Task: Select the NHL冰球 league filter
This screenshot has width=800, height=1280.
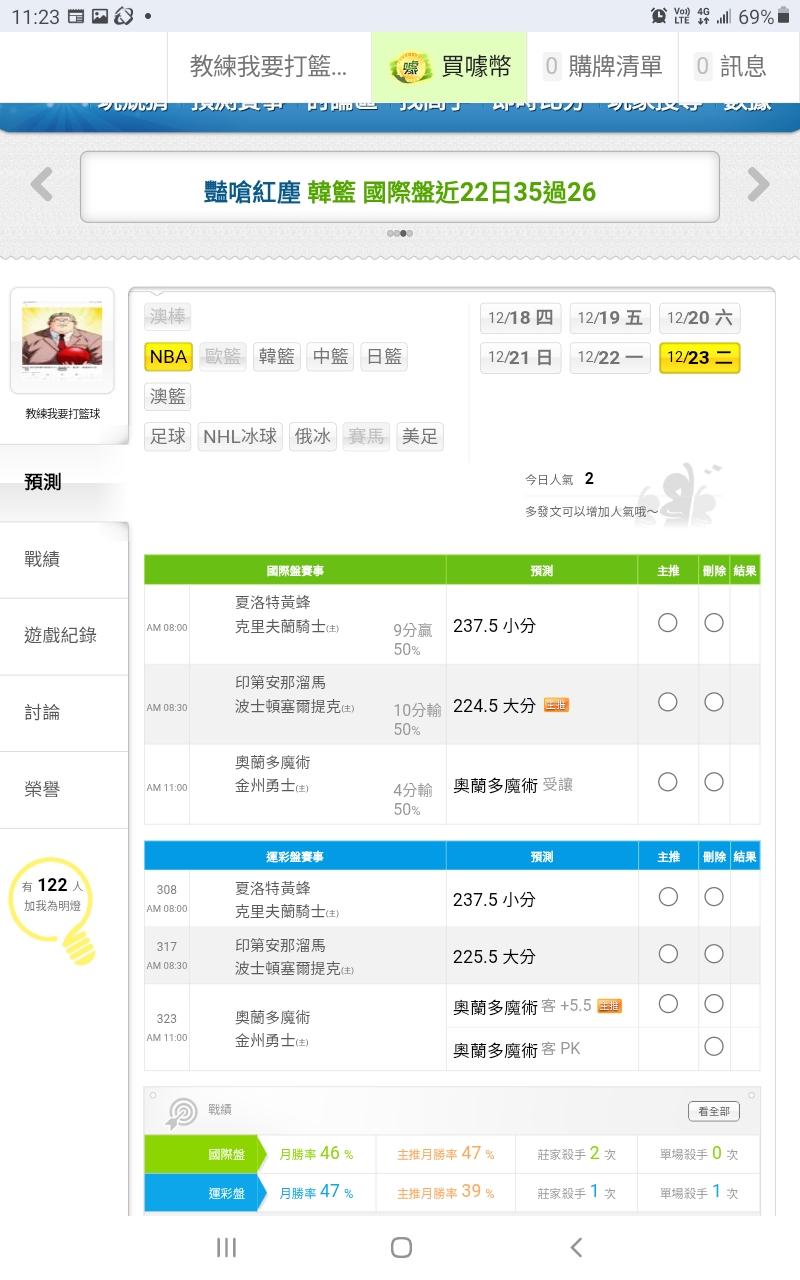Action: click(240, 437)
